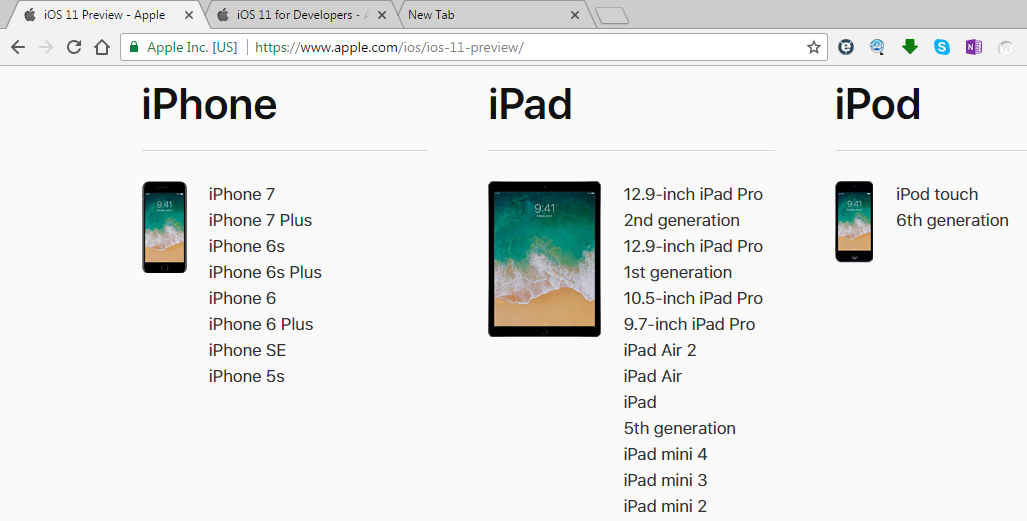Close the iOS 11 for Developers tab
Image resolution: width=1027 pixels, height=521 pixels.
(382, 14)
